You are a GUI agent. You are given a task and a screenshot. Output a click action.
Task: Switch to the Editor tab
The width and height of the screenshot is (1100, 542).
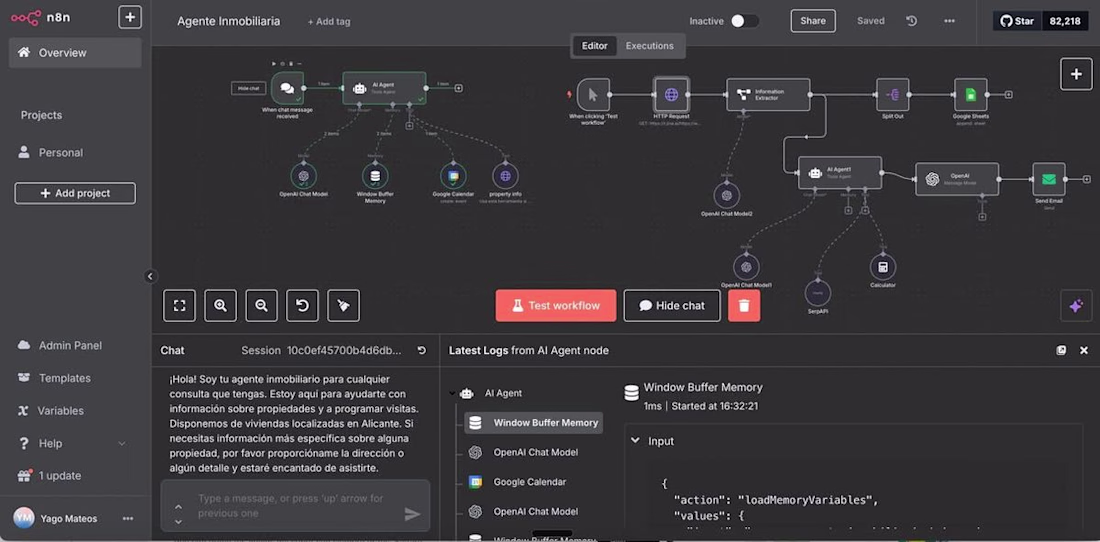[x=594, y=46]
